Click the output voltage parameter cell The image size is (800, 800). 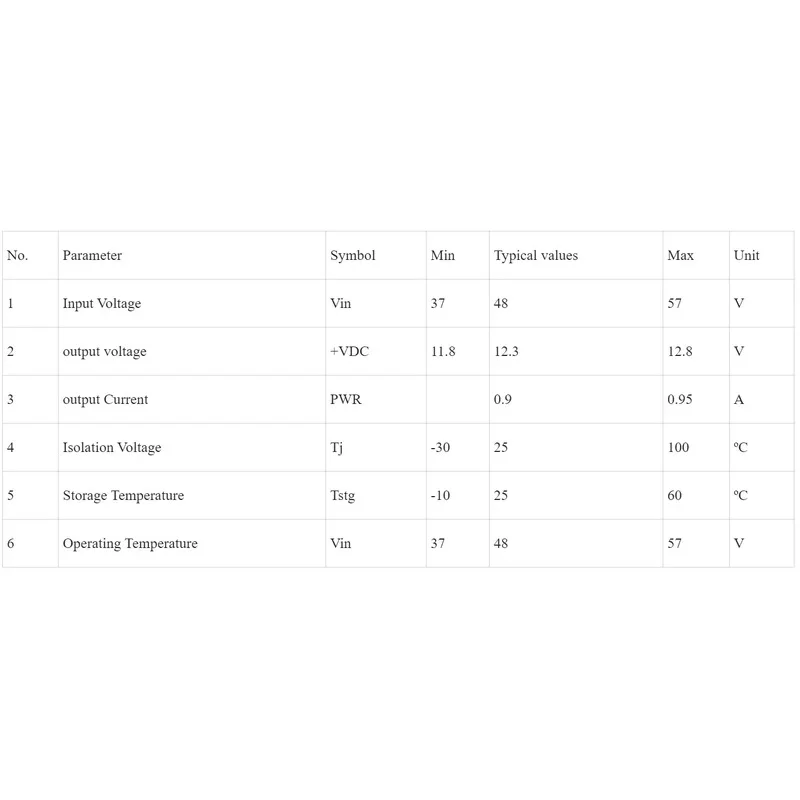(105, 352)
